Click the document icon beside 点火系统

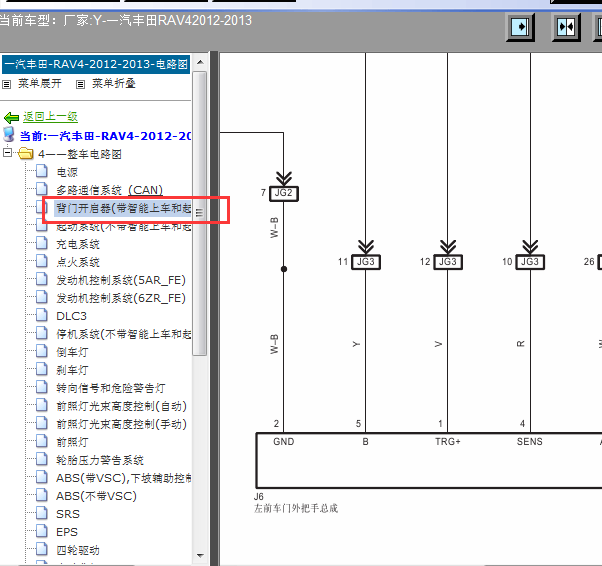[x=42, y=261]
